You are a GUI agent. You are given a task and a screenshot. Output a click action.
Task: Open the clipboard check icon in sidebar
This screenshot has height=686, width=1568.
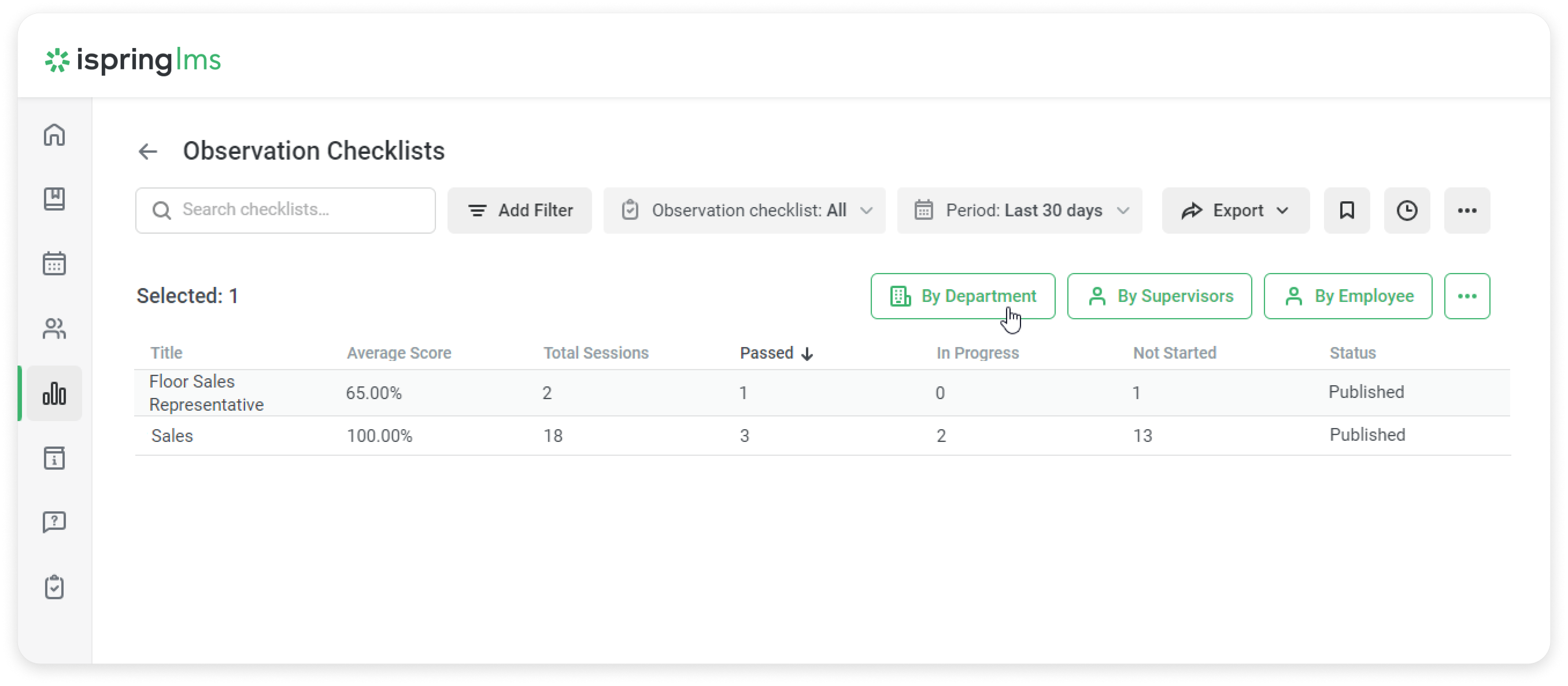[54, 587]
